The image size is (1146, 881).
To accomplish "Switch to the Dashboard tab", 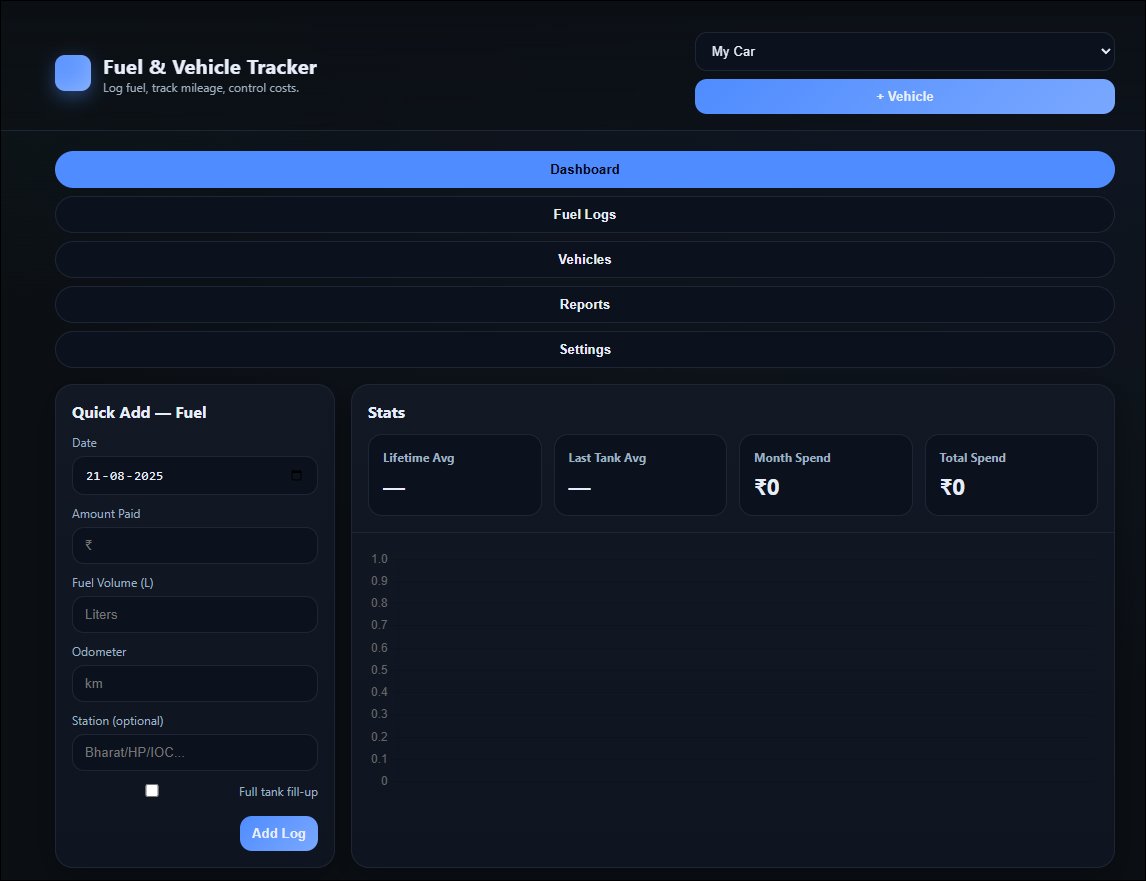I will [x=585, y=170].
